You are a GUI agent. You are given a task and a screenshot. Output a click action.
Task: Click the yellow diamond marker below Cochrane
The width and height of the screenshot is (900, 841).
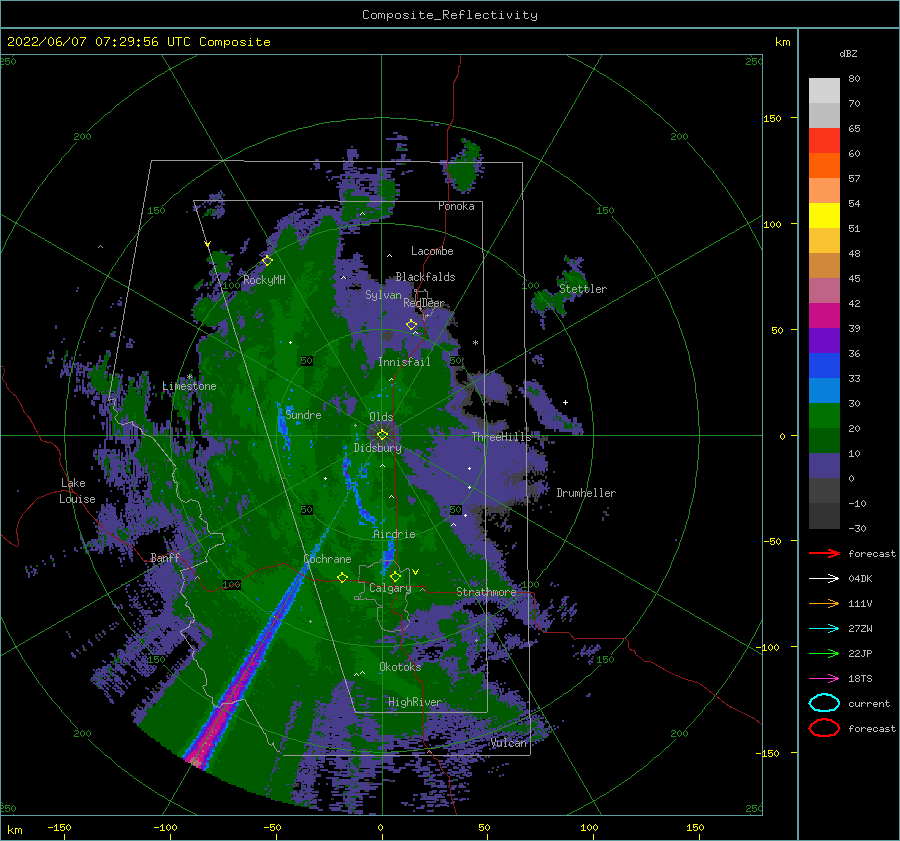click(x=343, y=577)
